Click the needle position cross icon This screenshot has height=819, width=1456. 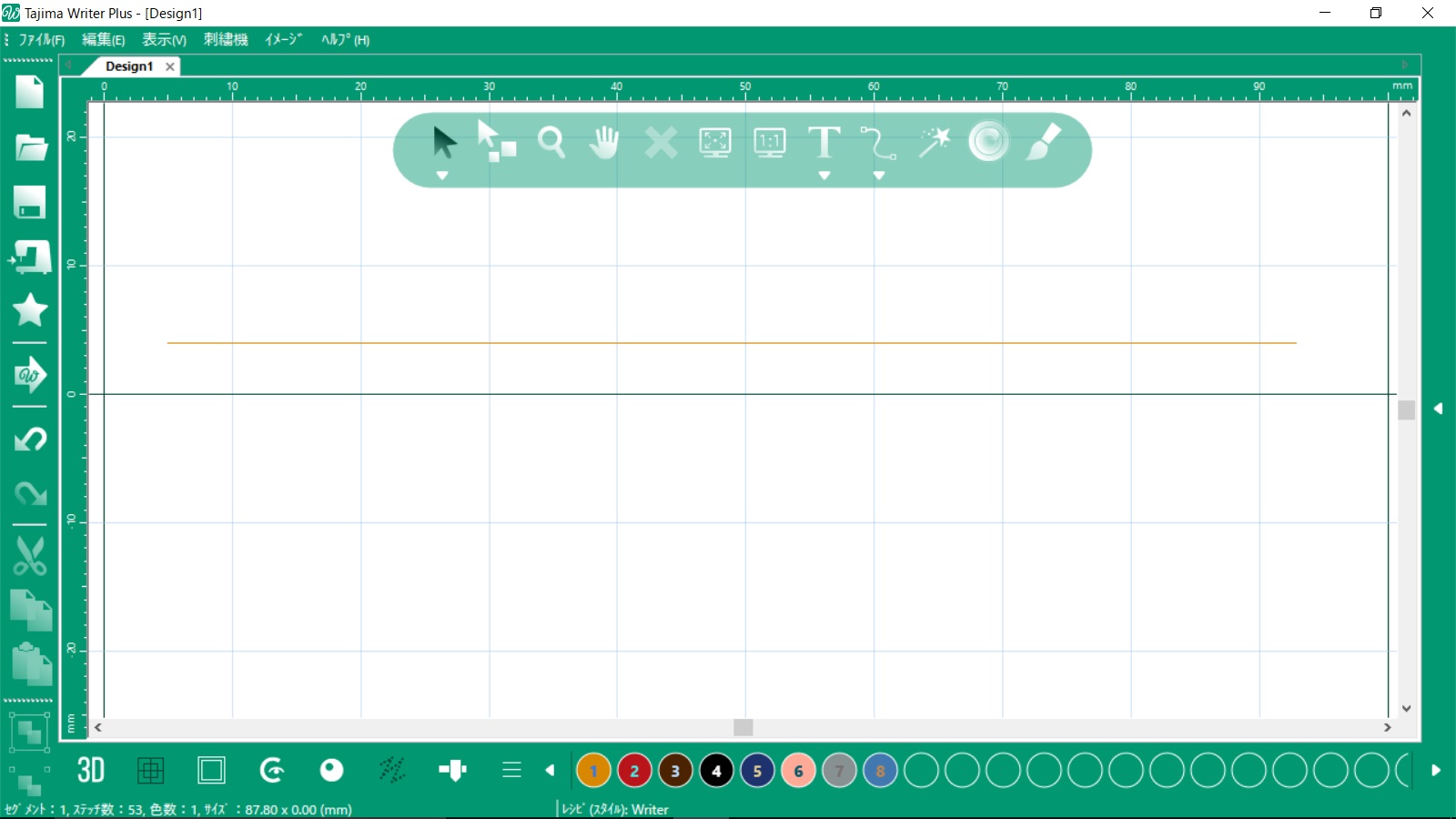pyautogui.click(x=452, y=771)
